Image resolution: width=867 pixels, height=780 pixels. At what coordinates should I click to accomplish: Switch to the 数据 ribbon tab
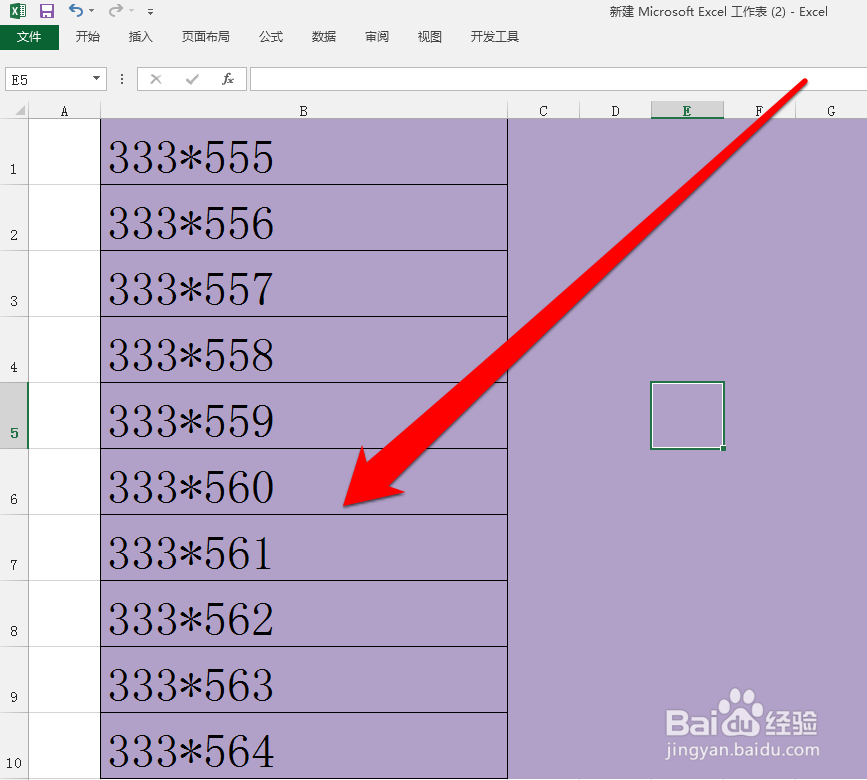click(x=323, y=36)
